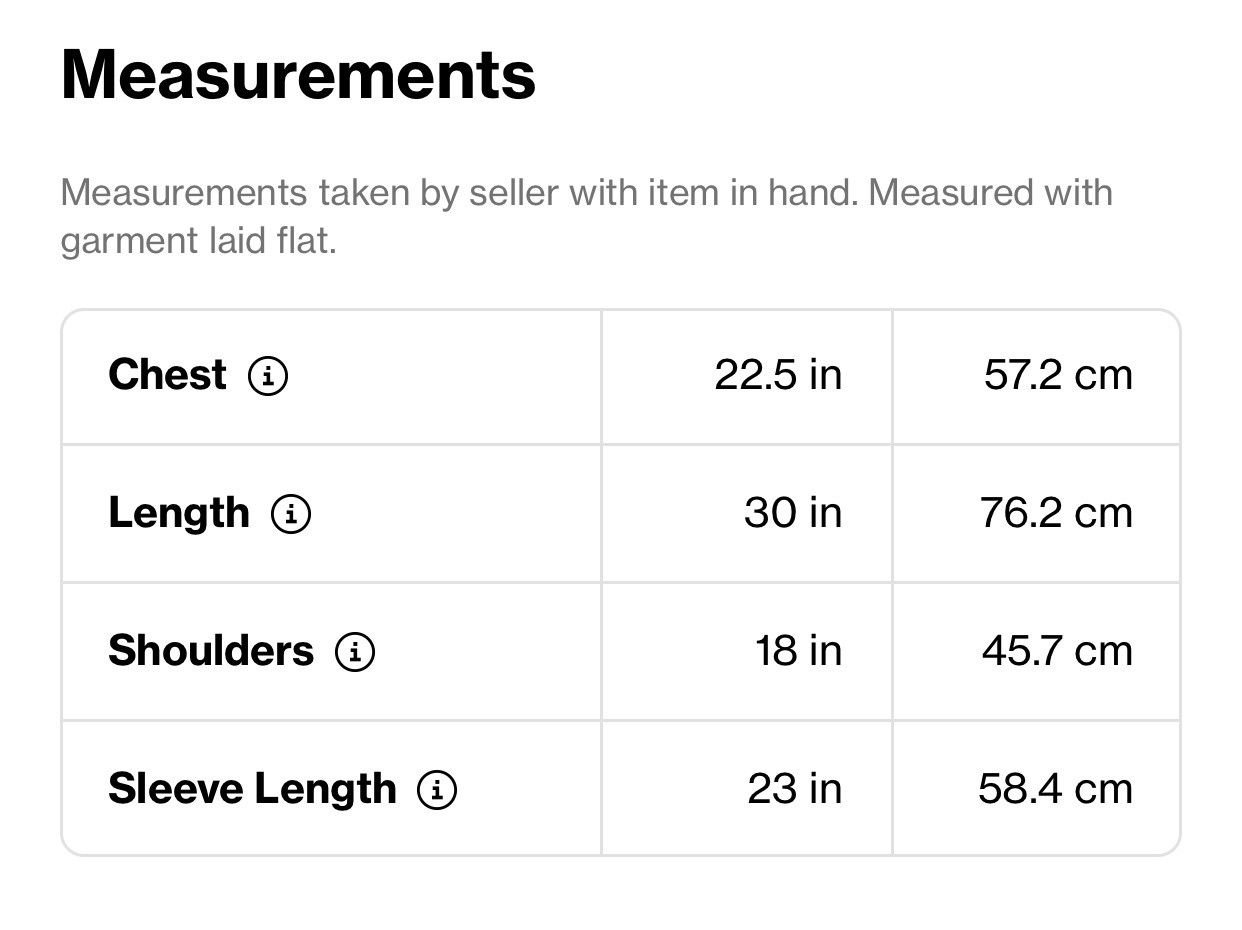Open the Shoulders measurement info icon

tap(355, 653)
